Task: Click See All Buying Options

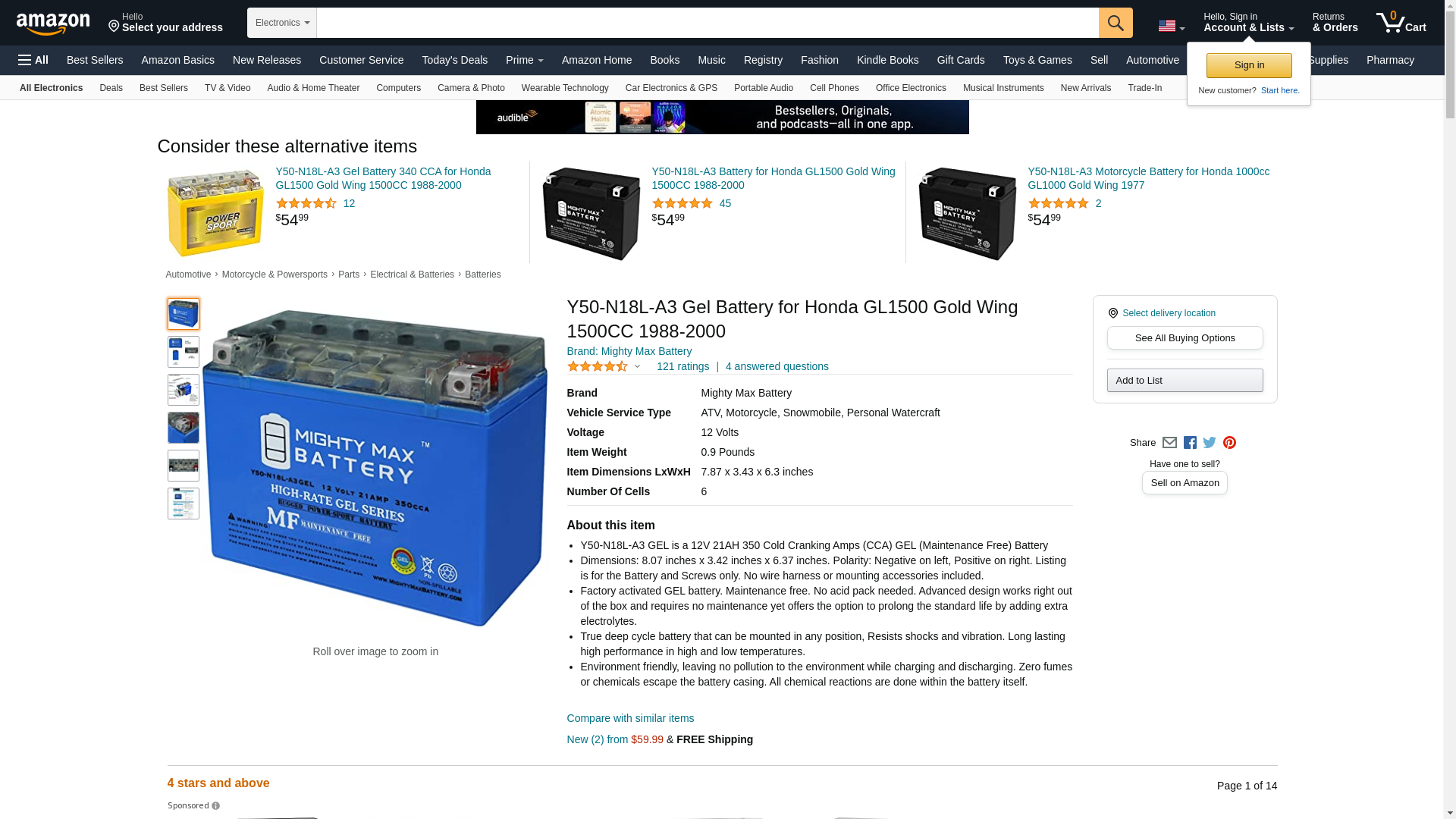Action: [1185, 338]
